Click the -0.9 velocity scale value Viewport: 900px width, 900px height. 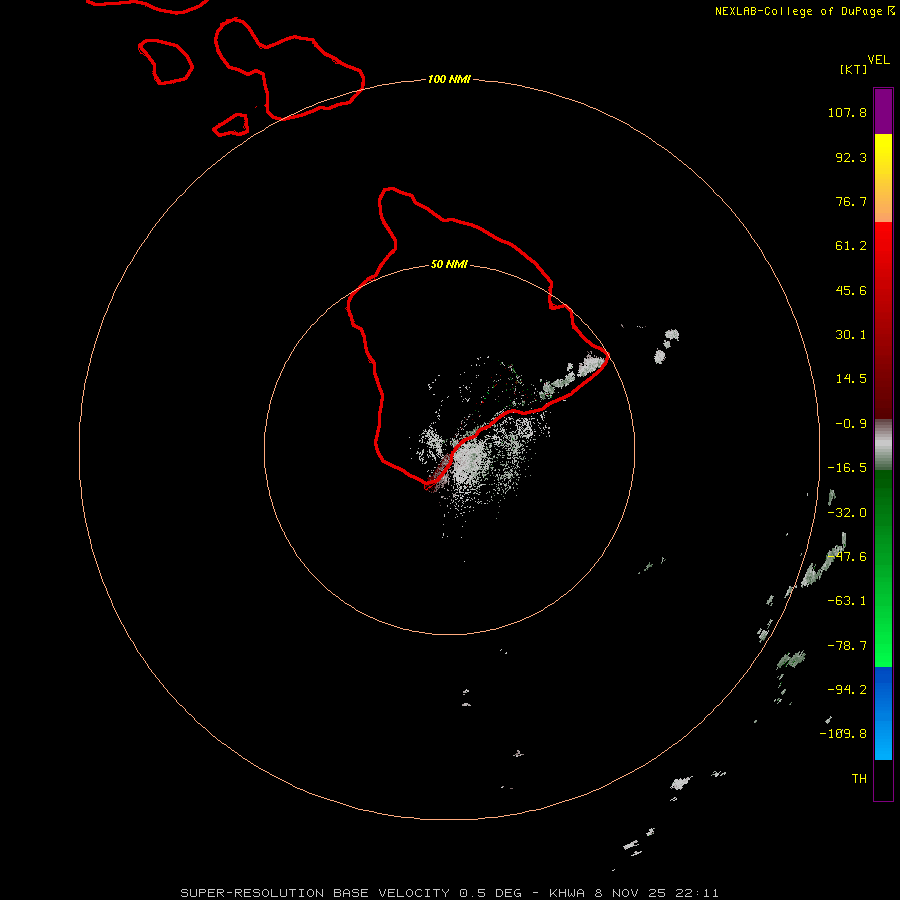point(851,424)
